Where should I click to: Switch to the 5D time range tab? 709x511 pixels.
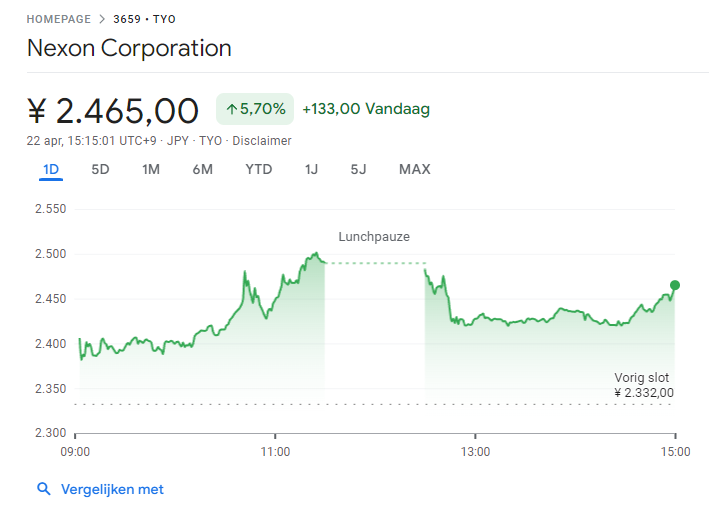click(x=100, y=169)
